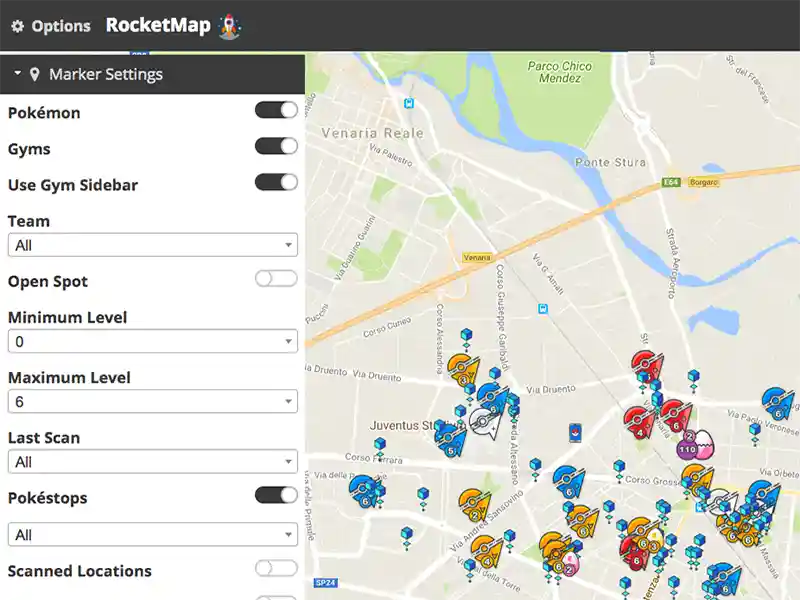Screen dimensions: 800x600
Task: Select red level 4 gym marker
Action: [x=638, y=422]
